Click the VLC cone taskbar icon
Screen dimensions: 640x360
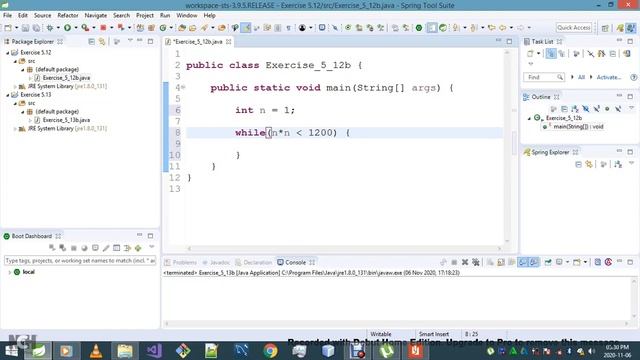[96, 351]
